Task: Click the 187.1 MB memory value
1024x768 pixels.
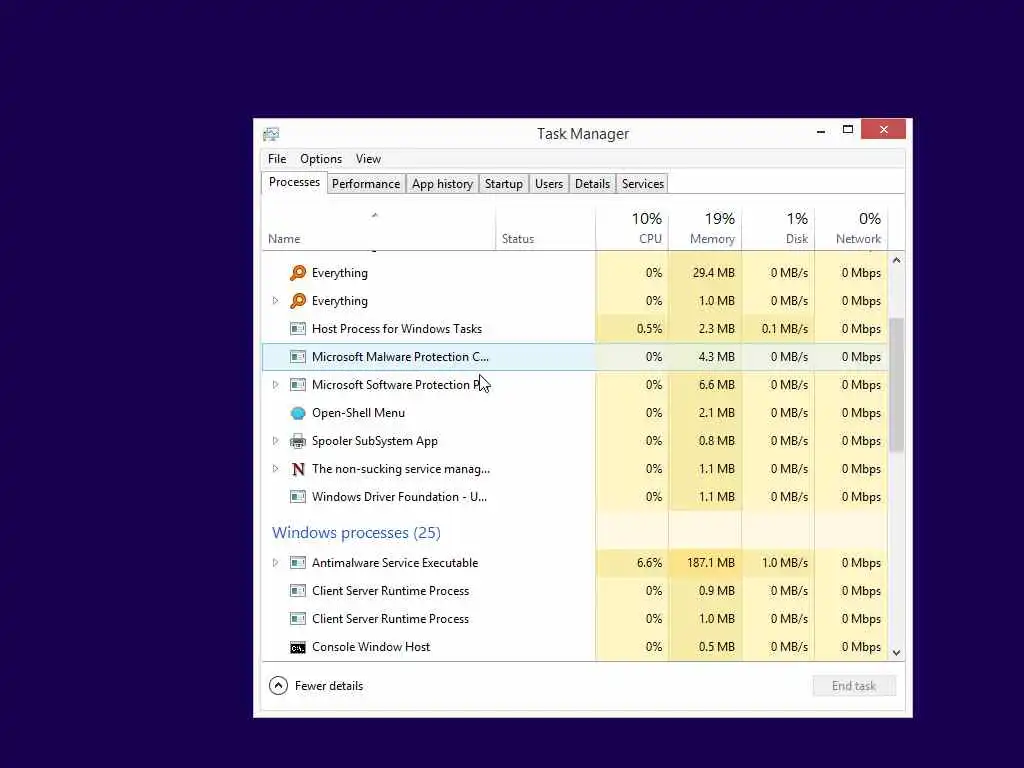Action: point(711,562)
